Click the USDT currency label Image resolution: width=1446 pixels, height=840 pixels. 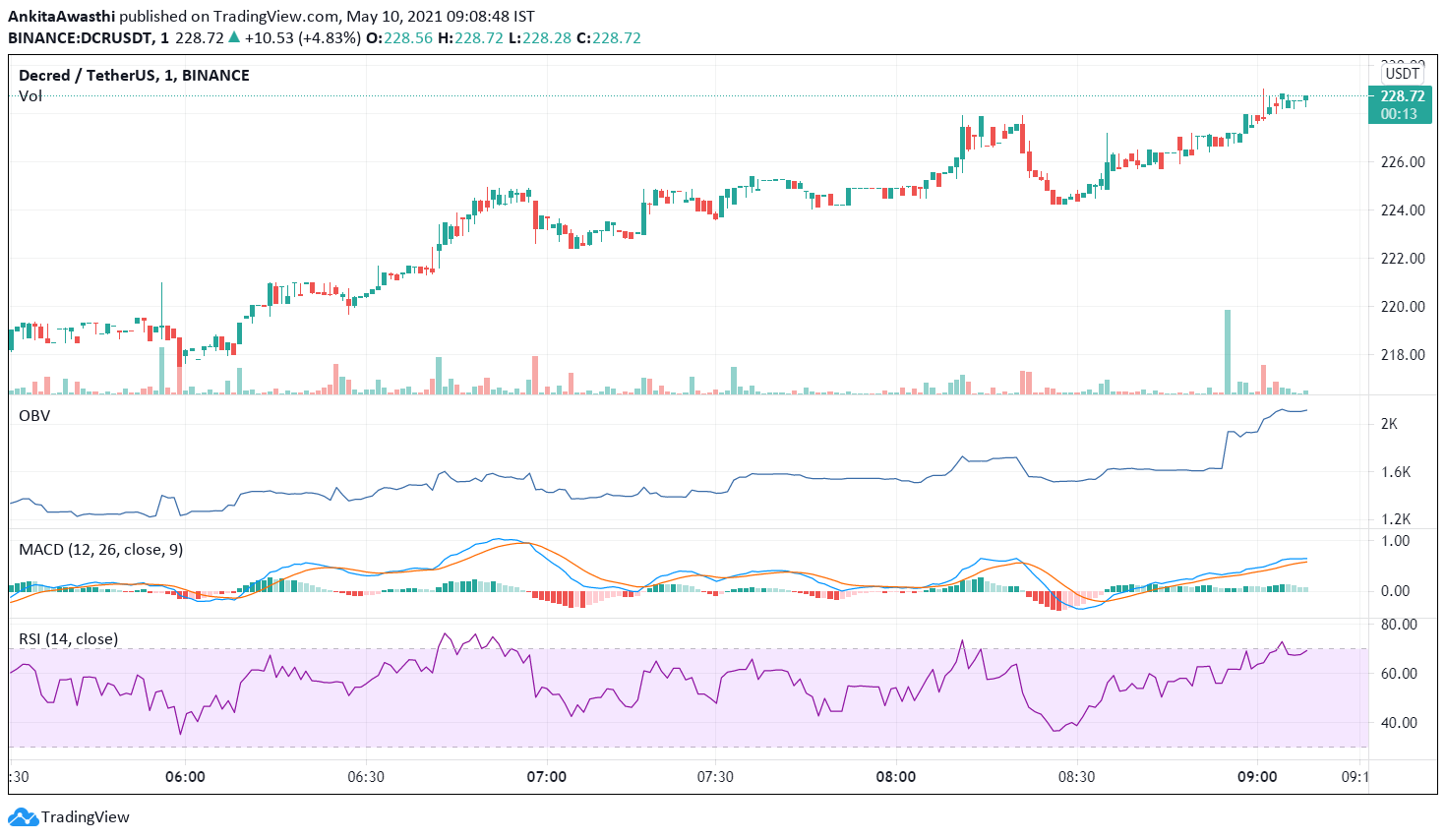pyautogui.click(x=1402, y=73)
